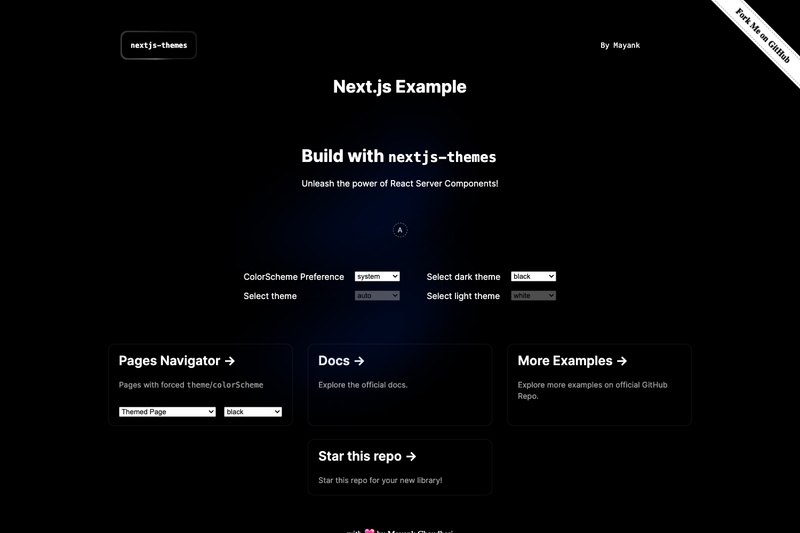Open the Select light theme dropdown

click(x=533, y=295)
